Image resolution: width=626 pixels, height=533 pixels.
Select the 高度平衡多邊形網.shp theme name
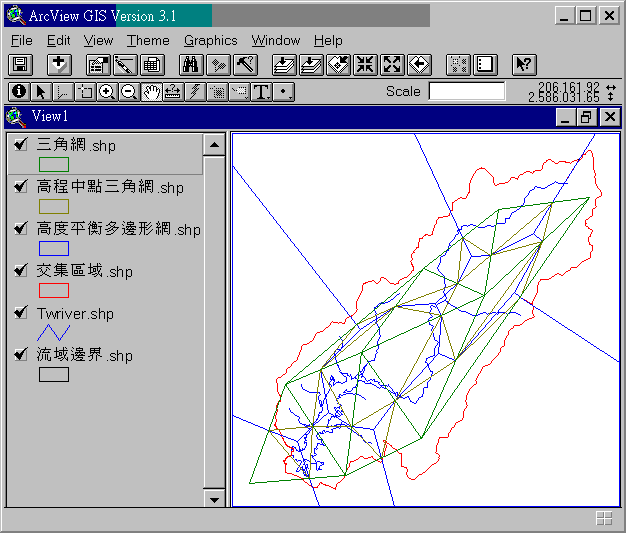click(119, 229)
